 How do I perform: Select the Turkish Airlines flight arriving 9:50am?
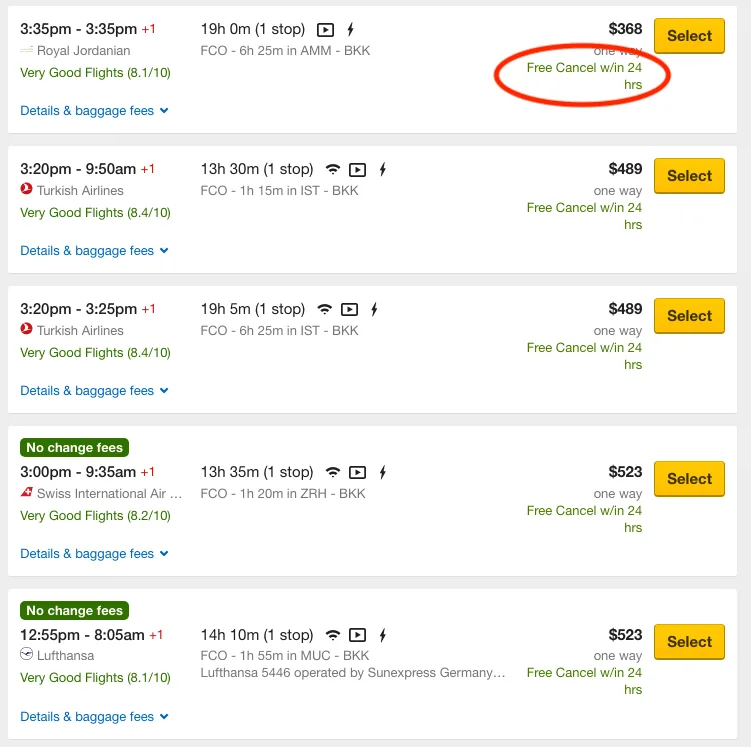click(689, 176)
